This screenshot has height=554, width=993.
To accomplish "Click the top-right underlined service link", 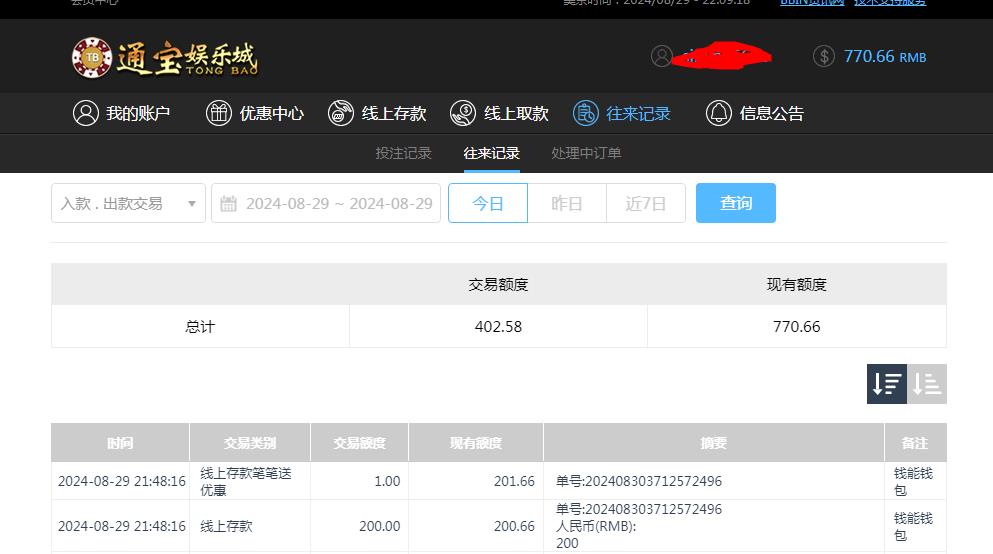I will point(890,3).
